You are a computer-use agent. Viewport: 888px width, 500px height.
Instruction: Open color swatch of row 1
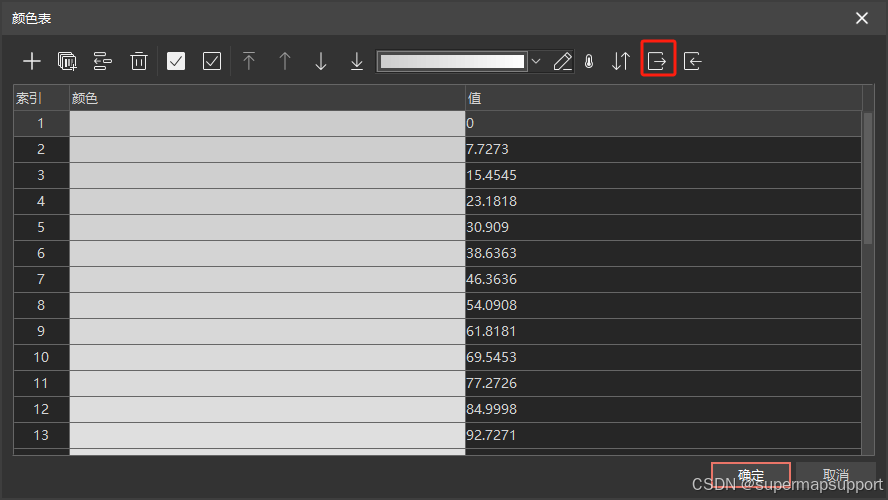[267, 123]
